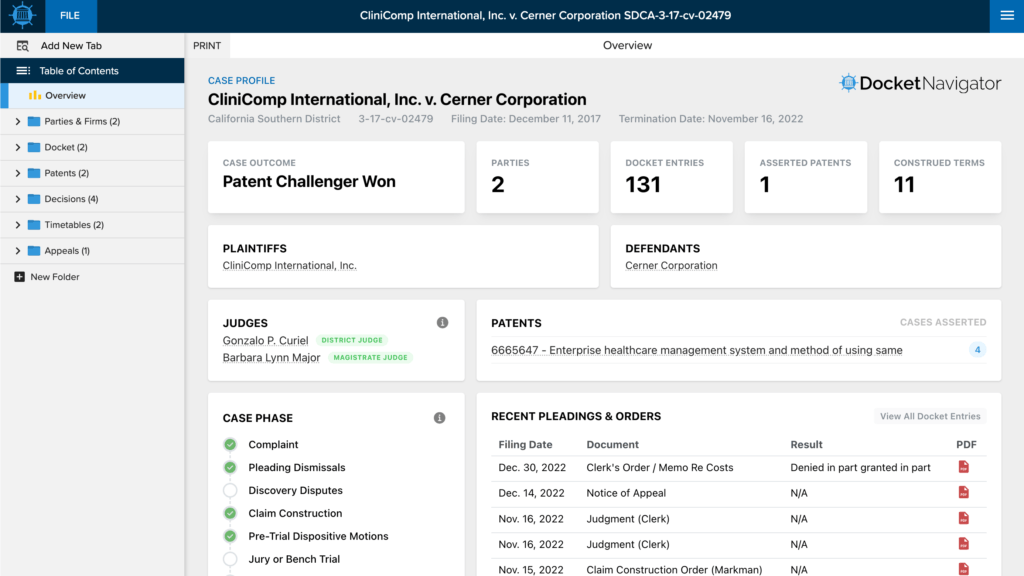The width and height of the screenshot is (1024, 576).
Task: Open the FILE menu
Action: point(71,16)
